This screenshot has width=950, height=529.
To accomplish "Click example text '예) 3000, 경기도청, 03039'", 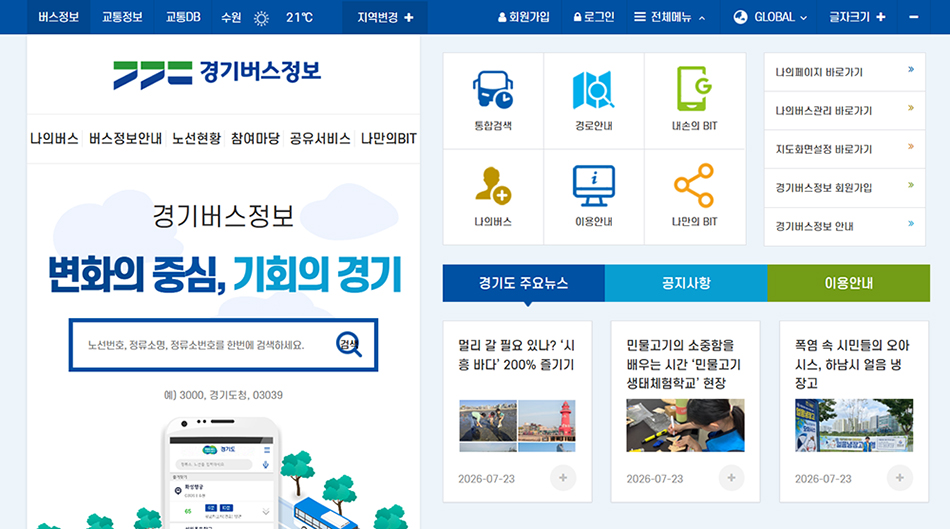I will tap(224, 395).
